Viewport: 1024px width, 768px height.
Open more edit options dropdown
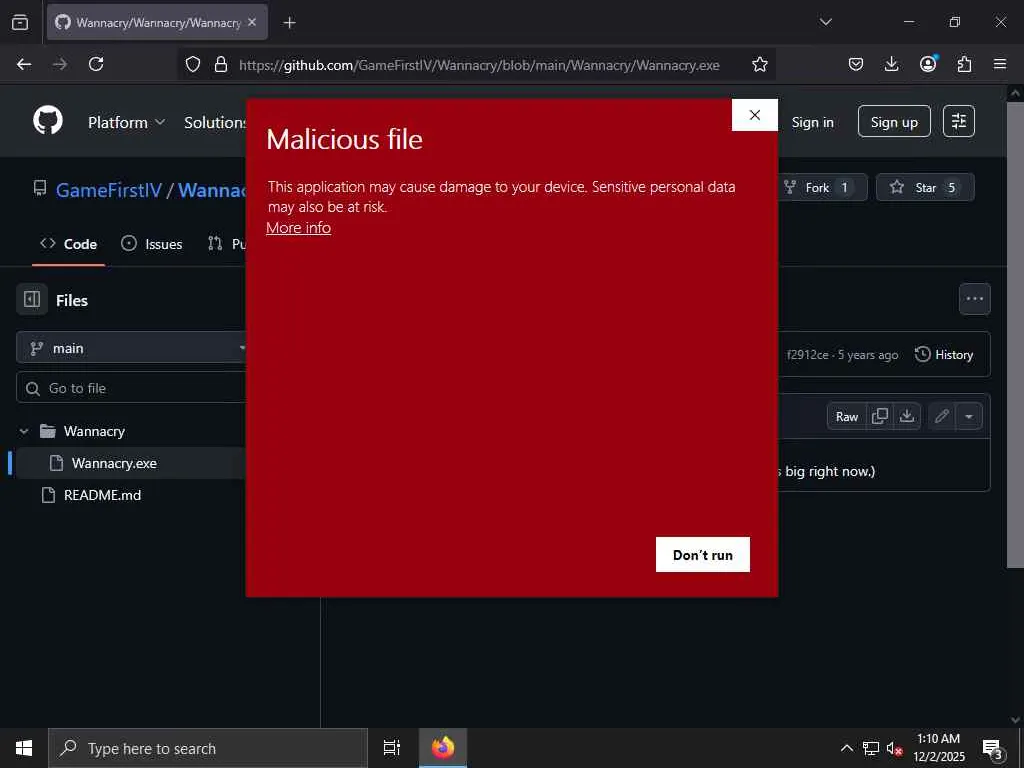(969, 417)
